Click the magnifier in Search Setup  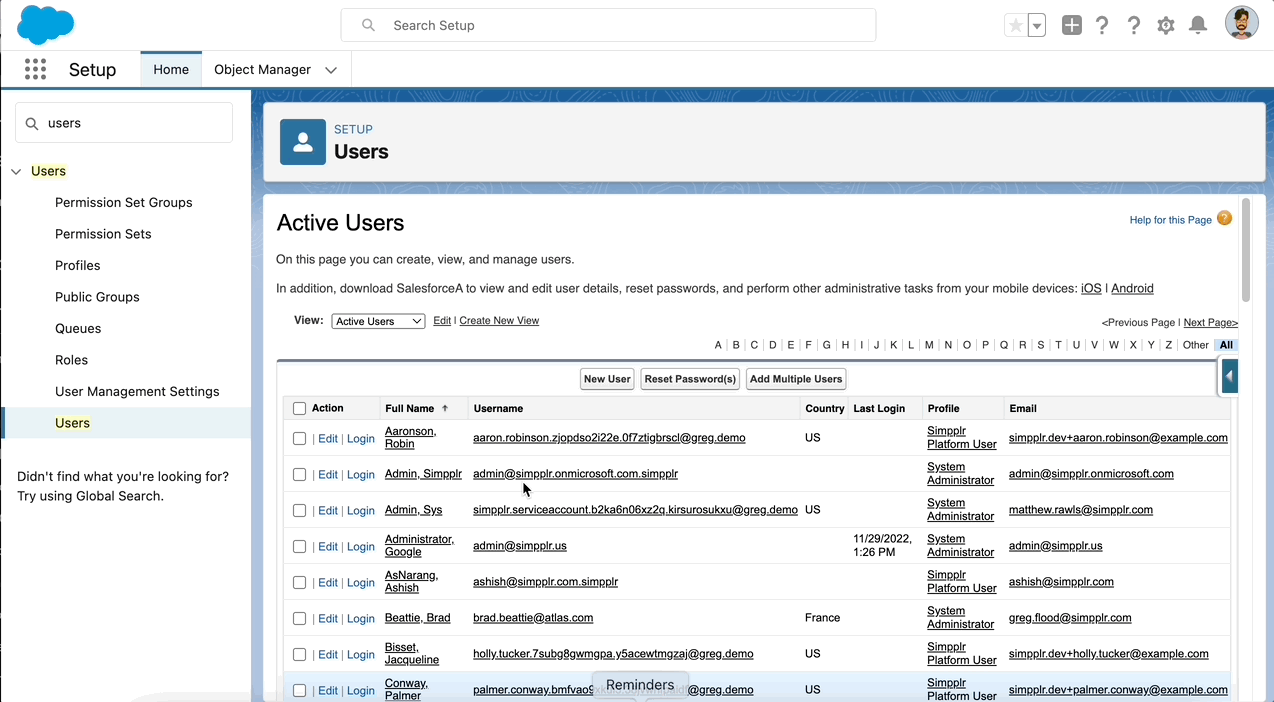pyautogui.click(x=369, y=25)
